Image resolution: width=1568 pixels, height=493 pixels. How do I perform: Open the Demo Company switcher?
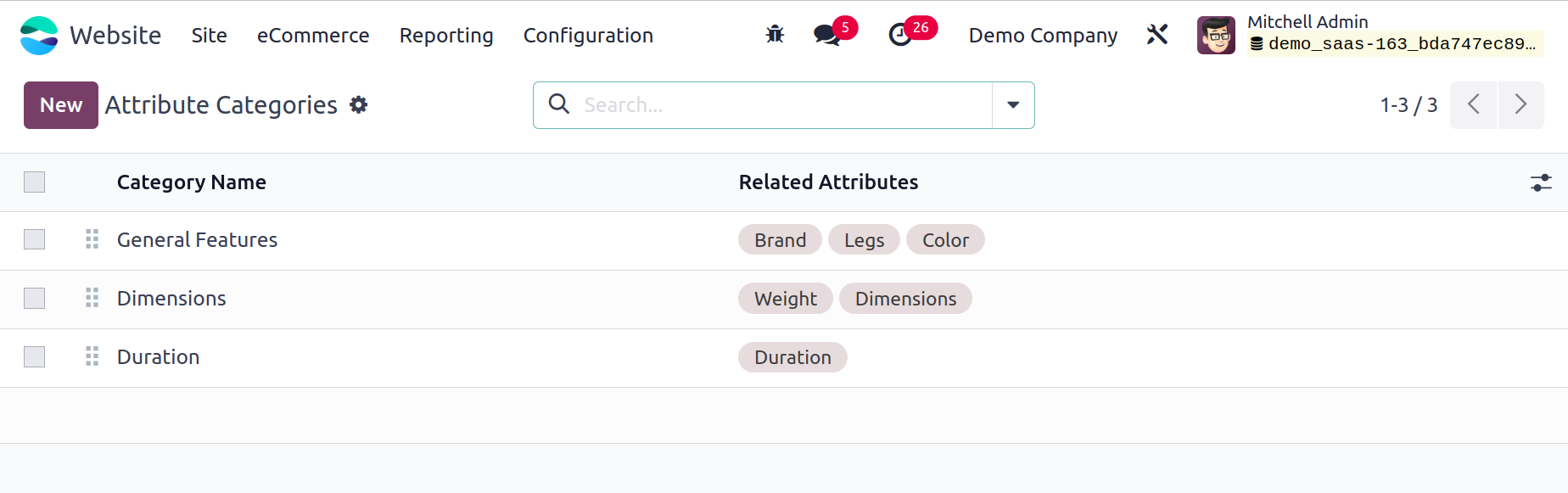[1043, 36]
